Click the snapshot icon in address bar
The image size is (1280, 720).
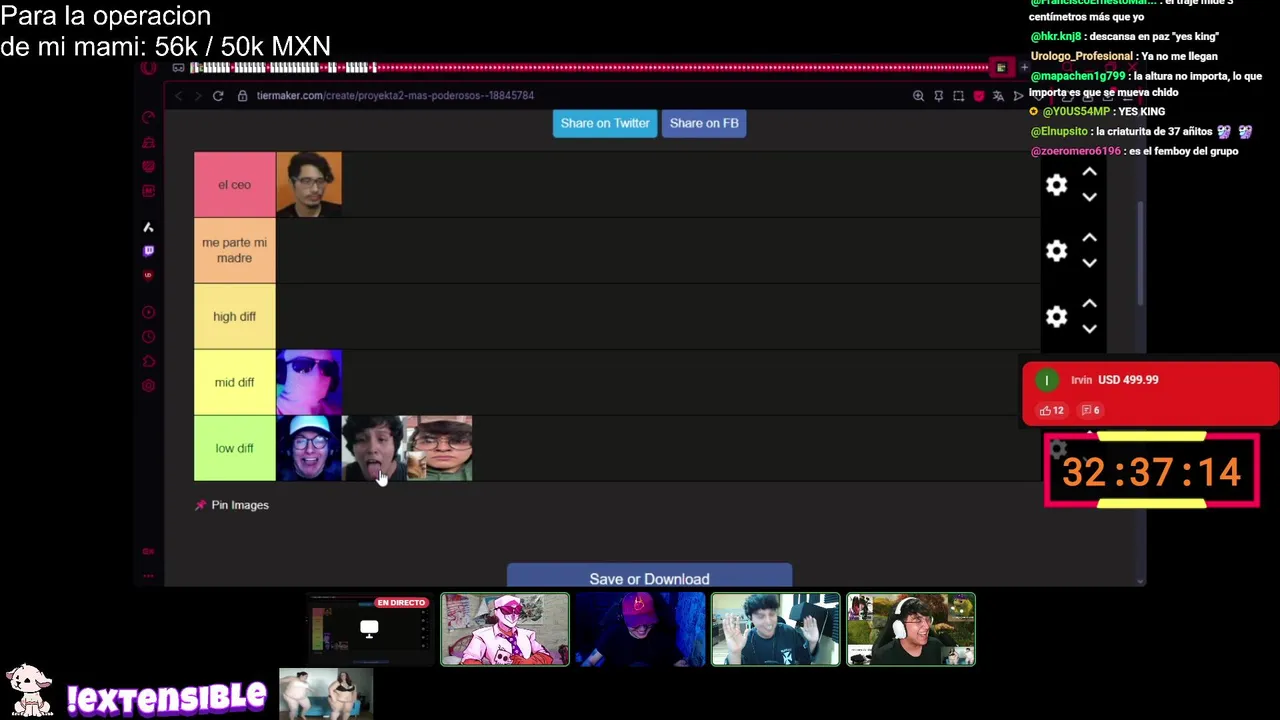click(x=958, y=96)
